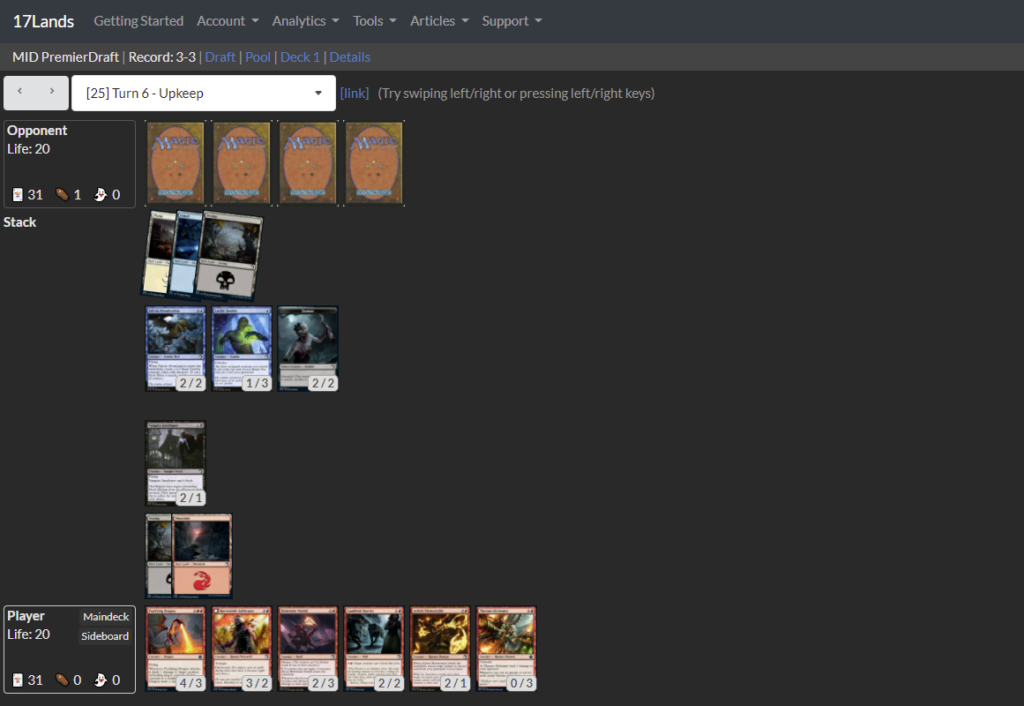Viewport: 1024px width, 706px height.
Task: Open the Account dropdown
Action: coord(227,21)
